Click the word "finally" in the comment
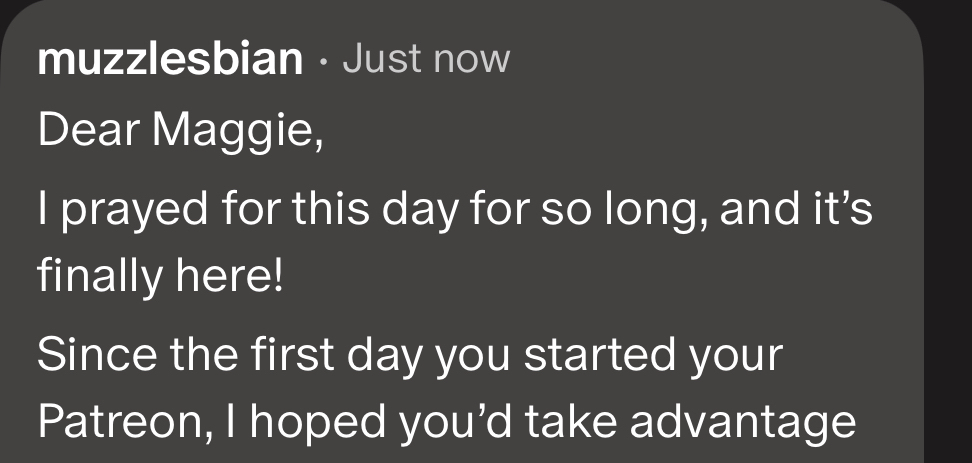Screen dimensions: 972x463 coord(96,274)
